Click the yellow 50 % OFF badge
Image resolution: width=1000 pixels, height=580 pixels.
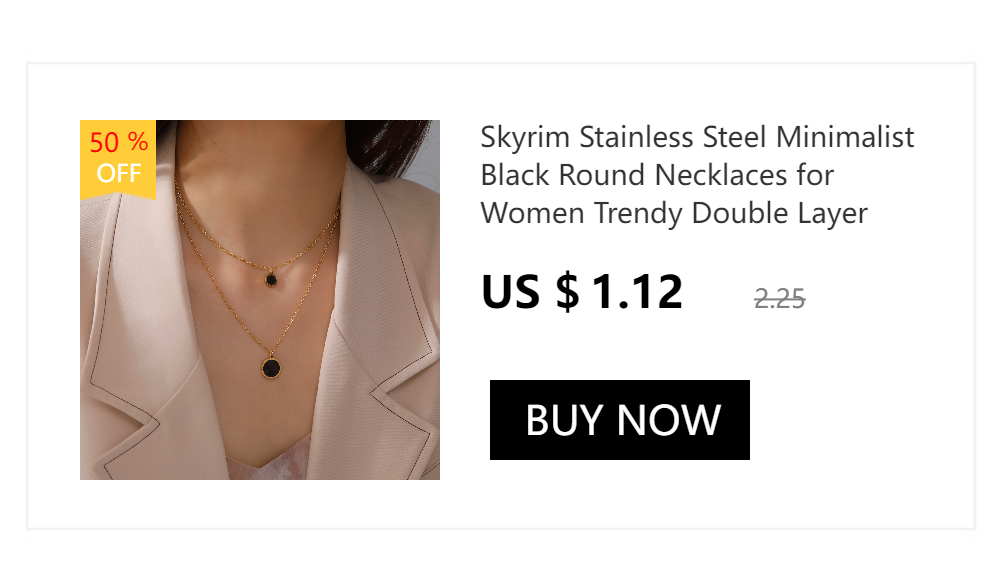[x=118, y=160]
